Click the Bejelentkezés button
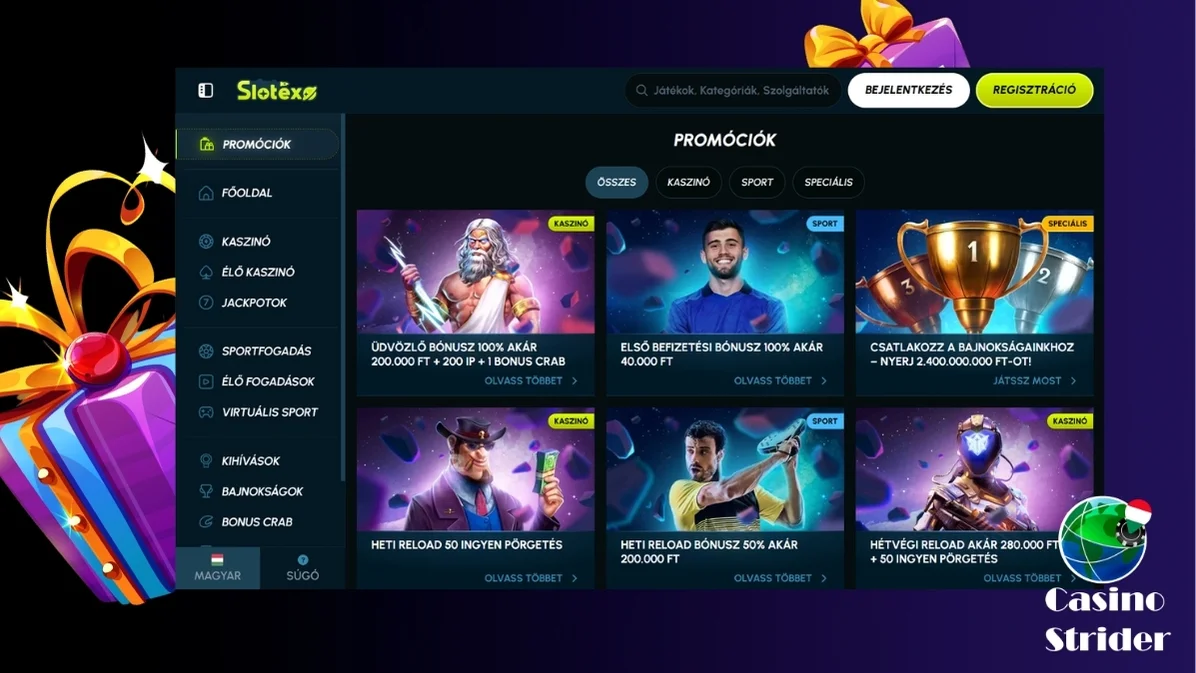The height and width of the screenshot is (673, 1196). [908, 90]
